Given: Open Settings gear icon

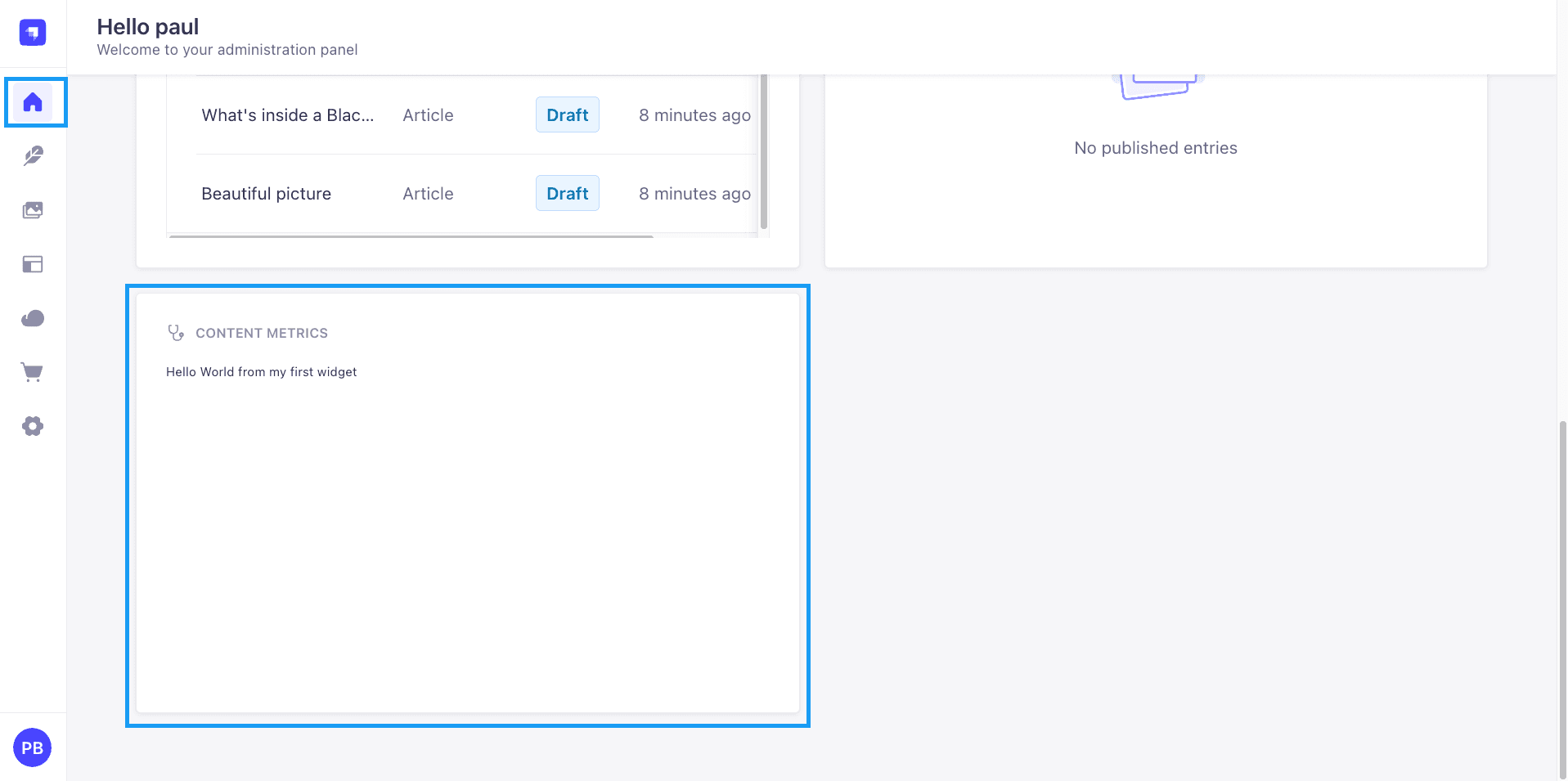Looking at the screenshot, I should coord(33,426).
